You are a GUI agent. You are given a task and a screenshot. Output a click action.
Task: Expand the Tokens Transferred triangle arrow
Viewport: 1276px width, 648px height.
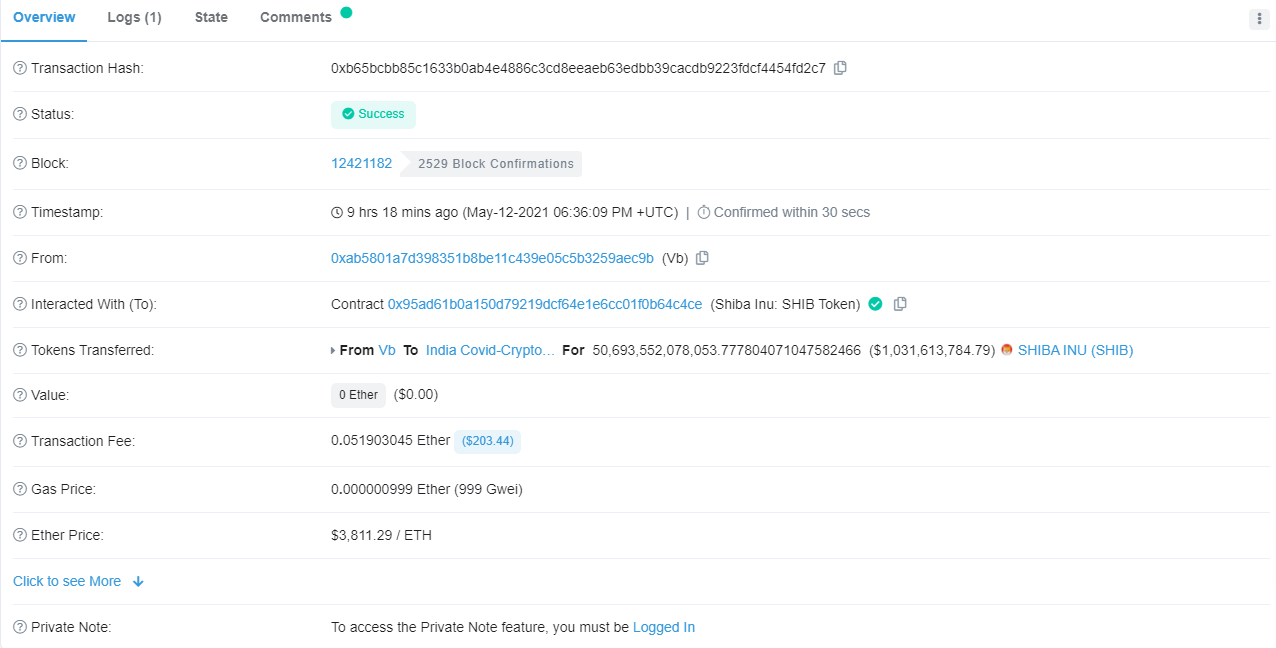[333, 351]
